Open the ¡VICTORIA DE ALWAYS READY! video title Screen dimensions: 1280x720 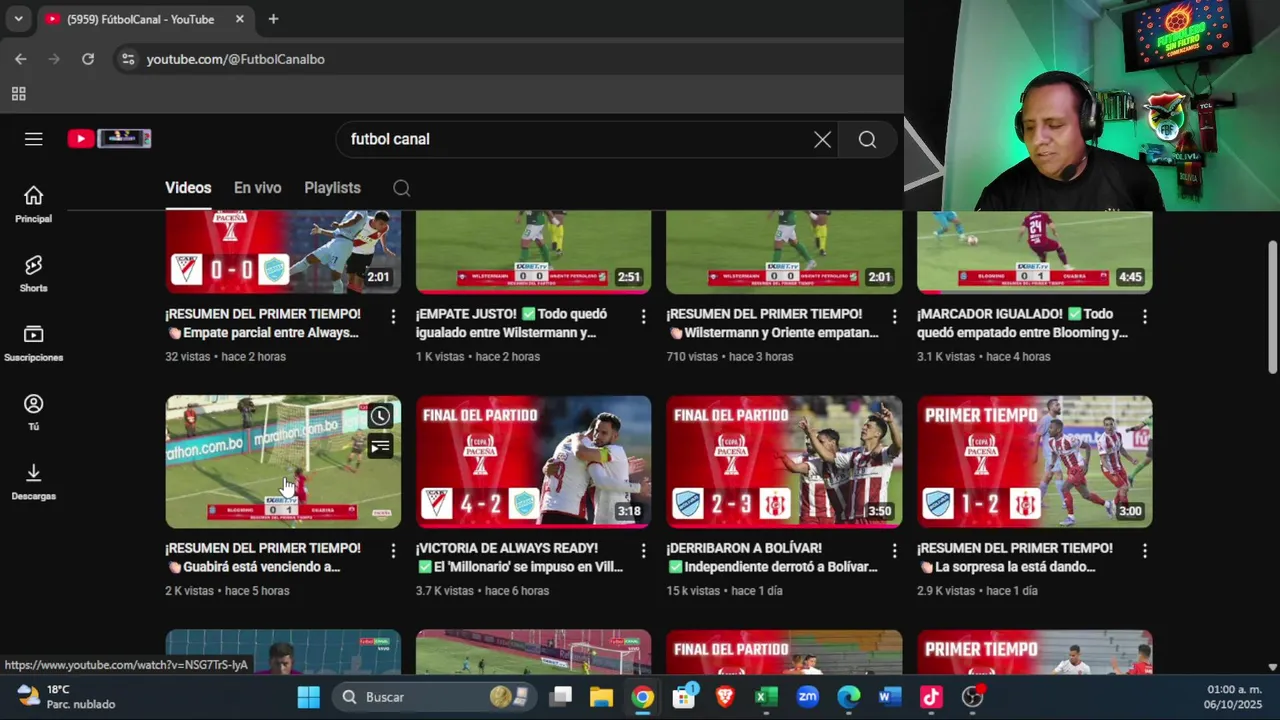click(x=520, y=557)
